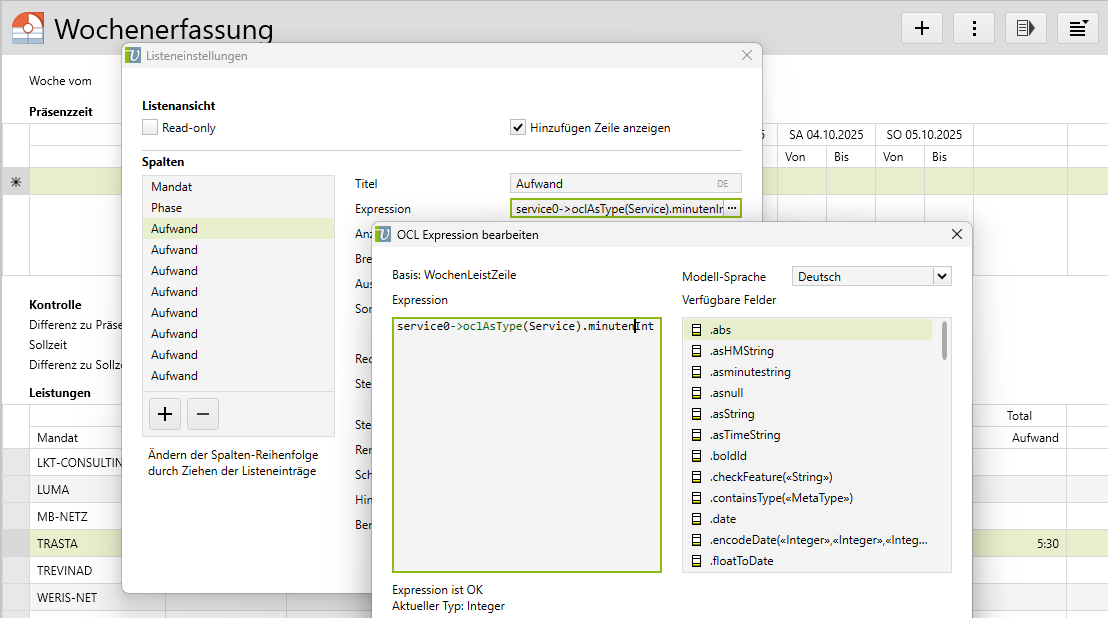
Task: Open the three-dot overflow menu in top toolbar
Action: point(973,28)
